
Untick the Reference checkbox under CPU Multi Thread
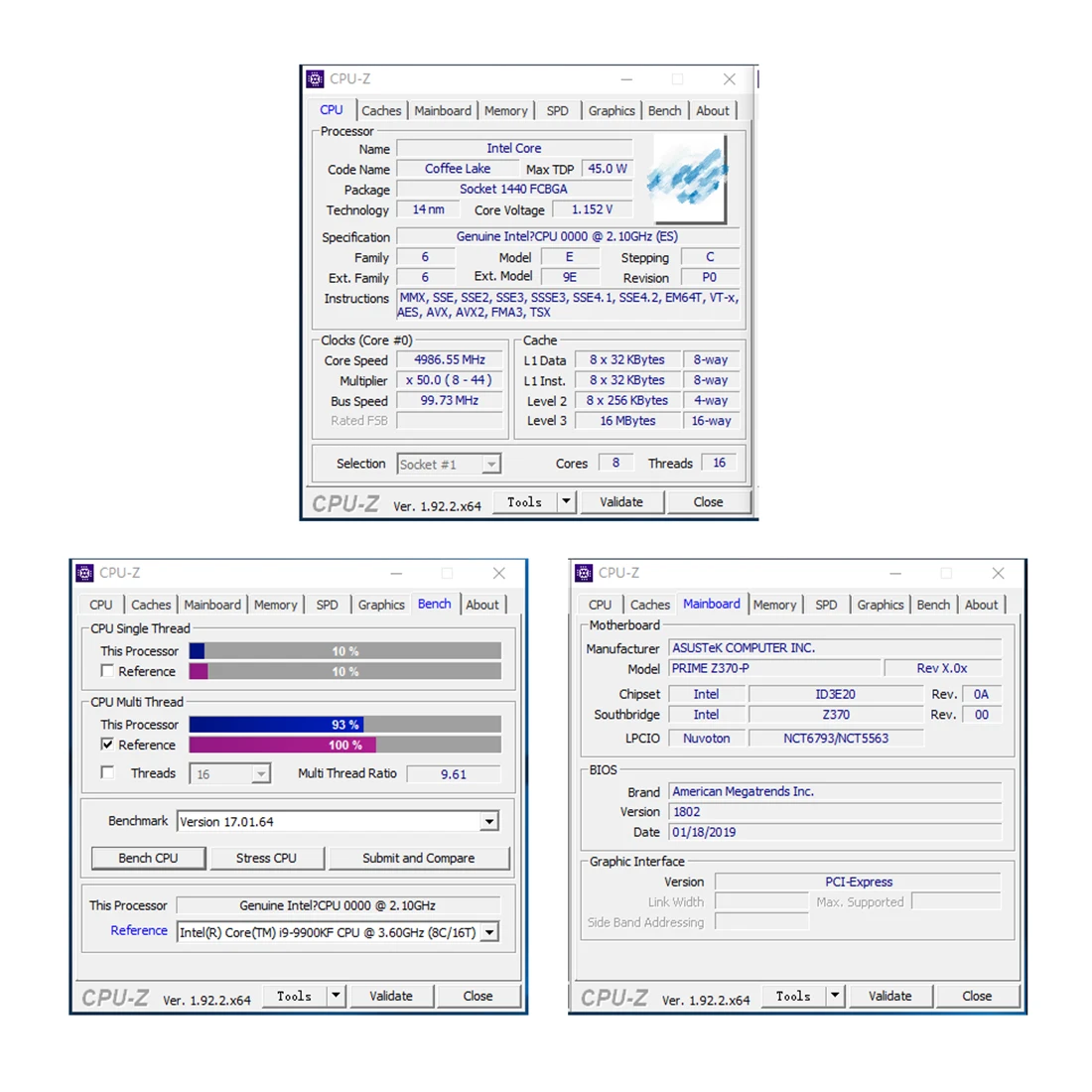pyautogui.click(x=107, y=745)
